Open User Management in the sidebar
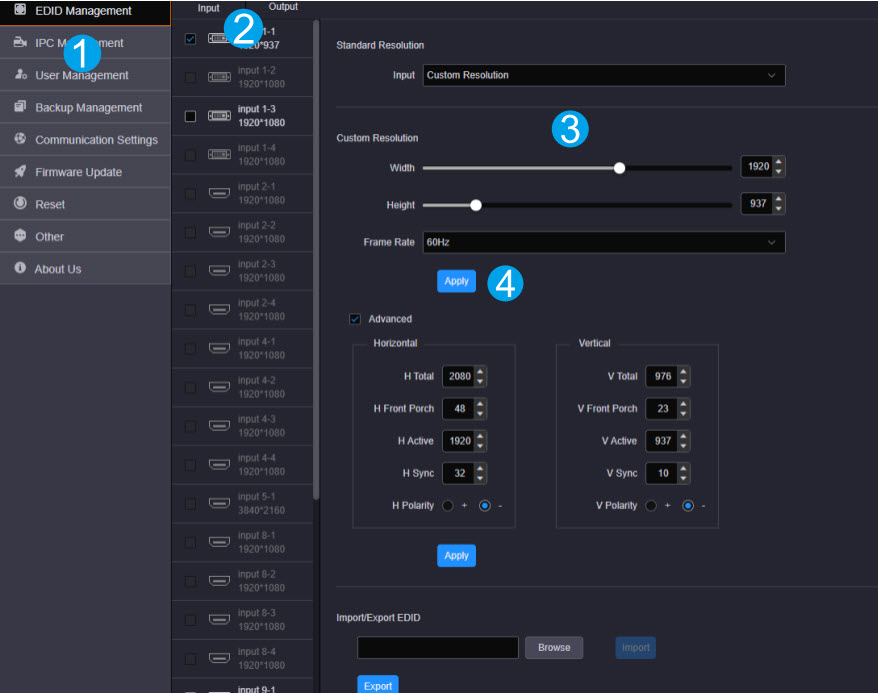878x693 pixels. click(x=82, y=75)
